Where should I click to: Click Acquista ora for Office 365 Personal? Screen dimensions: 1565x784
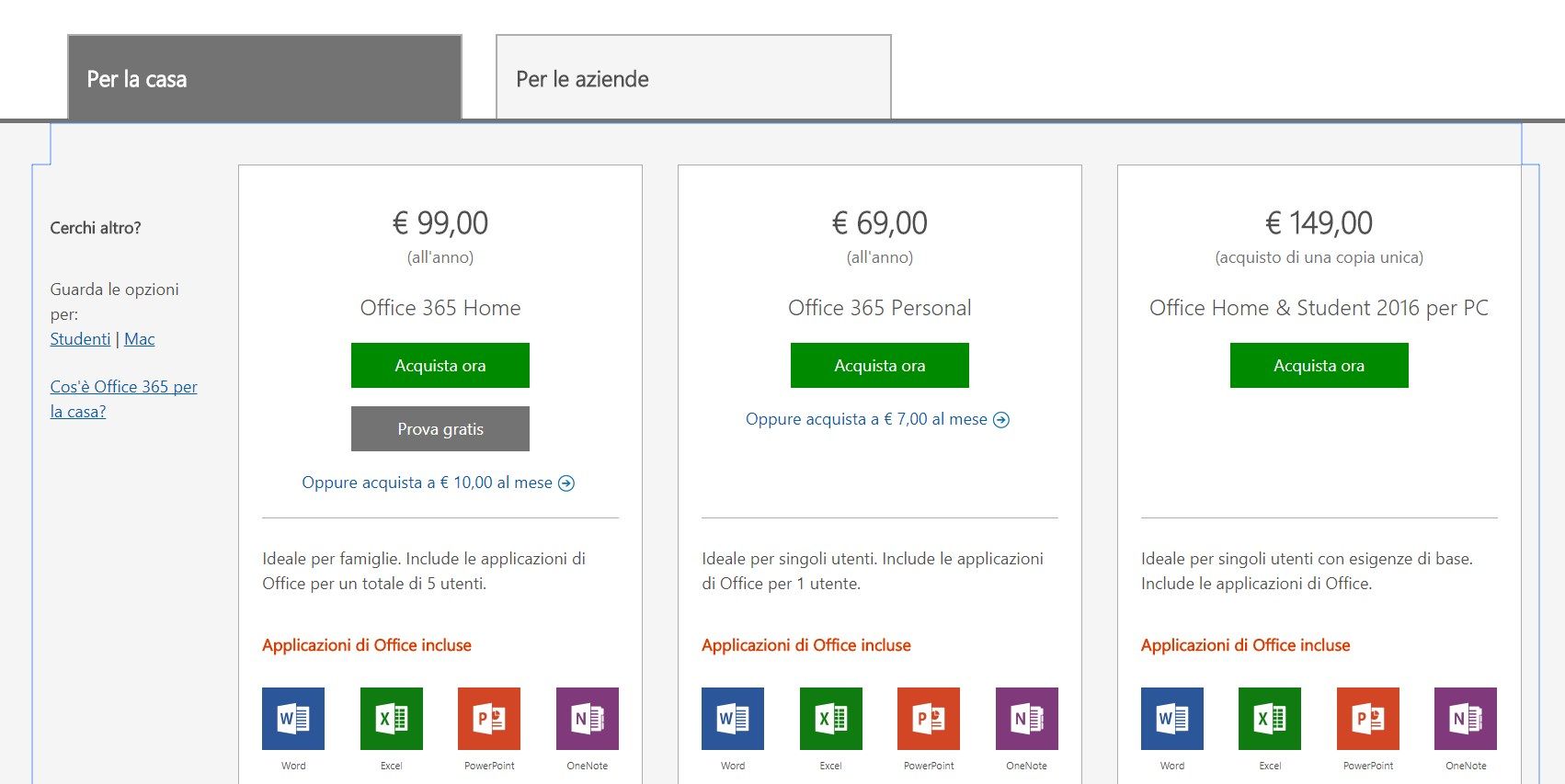click(x=879, y=365)
